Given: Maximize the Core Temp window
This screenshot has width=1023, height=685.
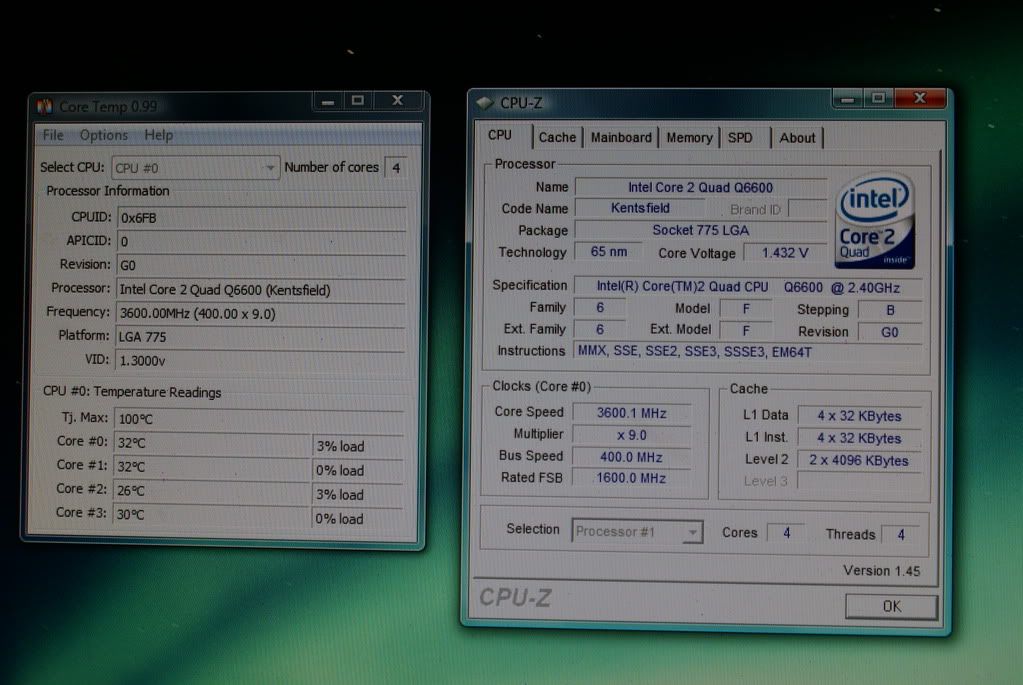Looking at the screenshot, I should (x=358, y=100).
